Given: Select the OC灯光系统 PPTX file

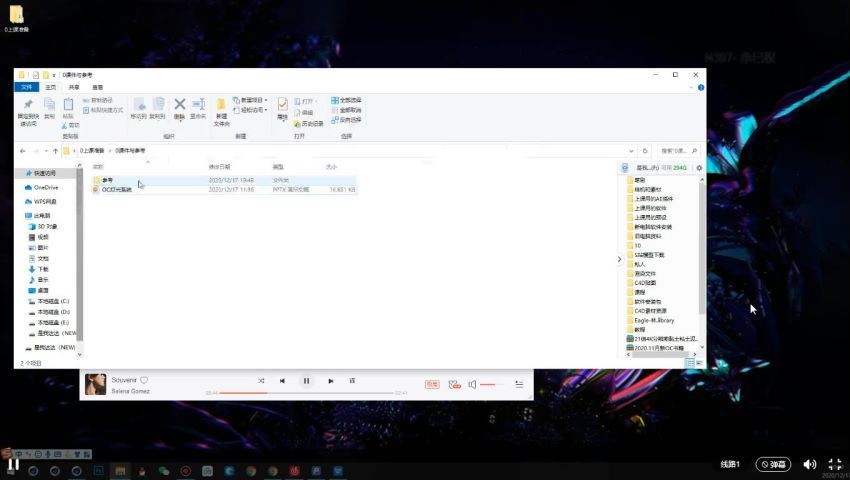Looking at the screenshot, I should [x=224, y=190].
